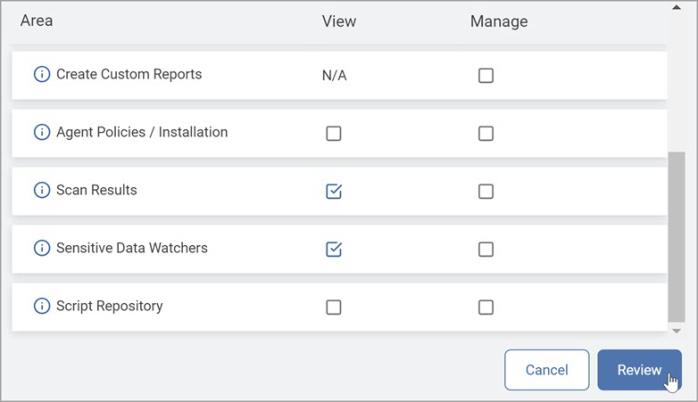The width and height of the screenshot is (698, 402).
Task: Enable Manage for Create Custom Reports
Action: pyautogui.click(x=485, y=75)
